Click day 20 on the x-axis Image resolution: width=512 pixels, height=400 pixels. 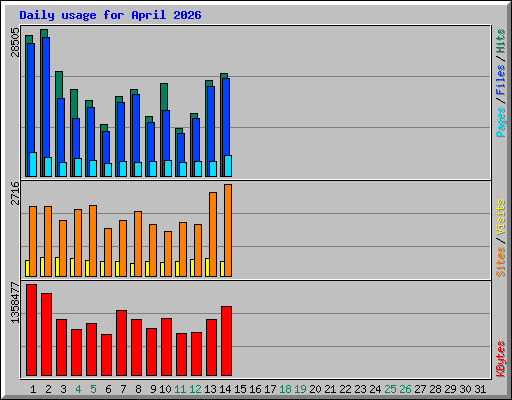coord(315,389)
